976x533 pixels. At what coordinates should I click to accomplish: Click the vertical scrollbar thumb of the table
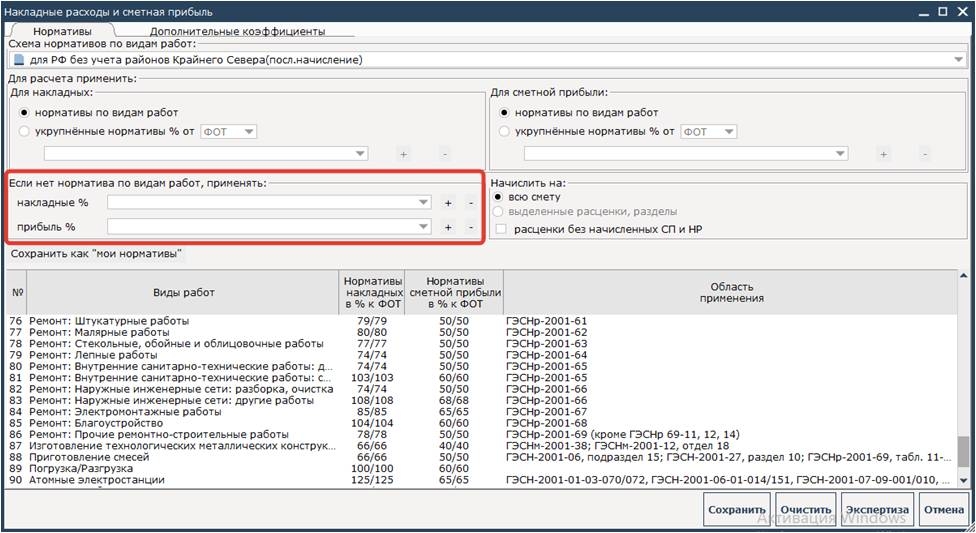click(964, 451)
